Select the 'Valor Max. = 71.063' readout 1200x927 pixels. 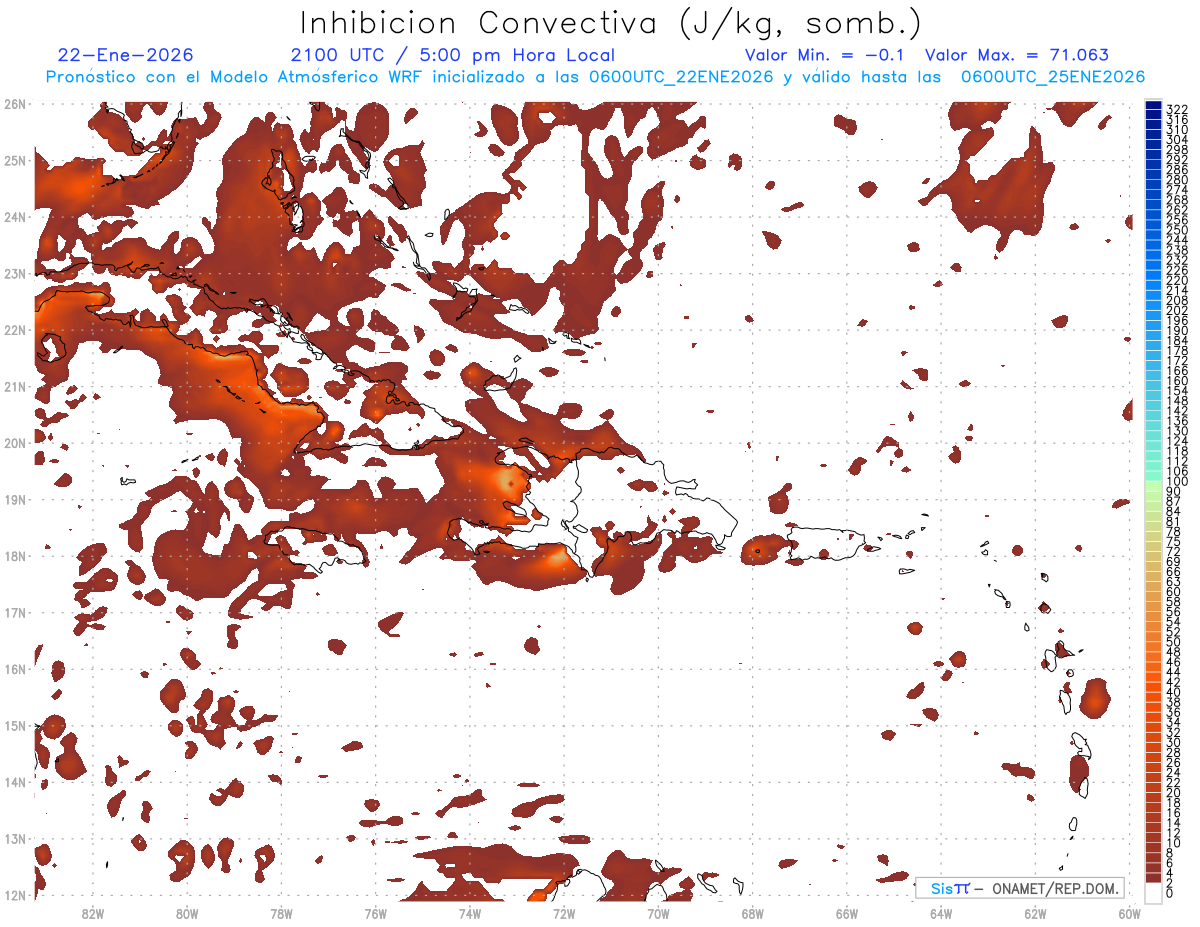pyautogui.click(x=1017, y=56)
